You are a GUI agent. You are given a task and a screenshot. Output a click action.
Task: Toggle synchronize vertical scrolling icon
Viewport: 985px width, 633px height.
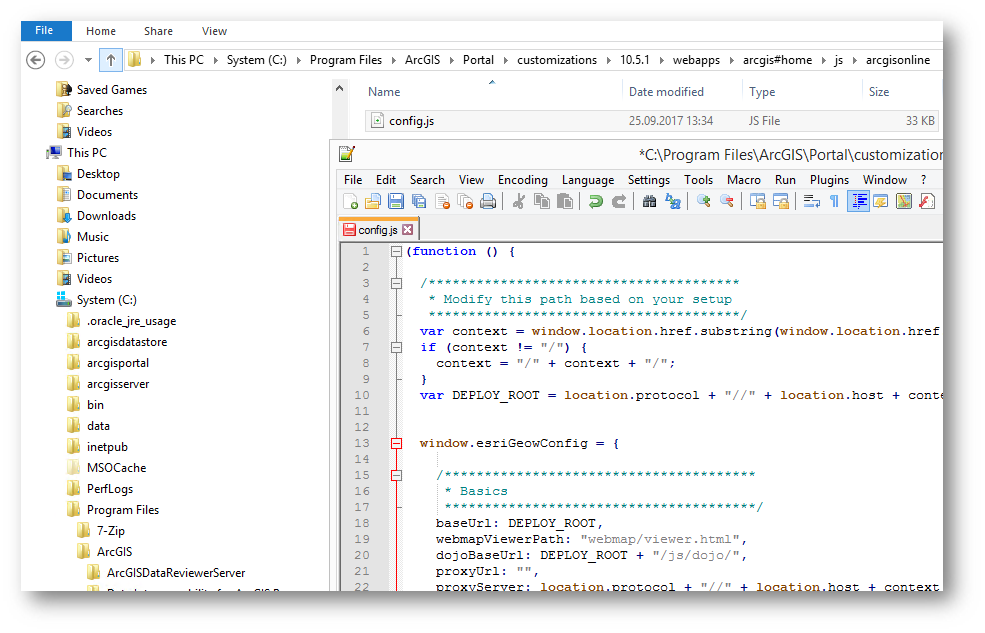point(758,201)
